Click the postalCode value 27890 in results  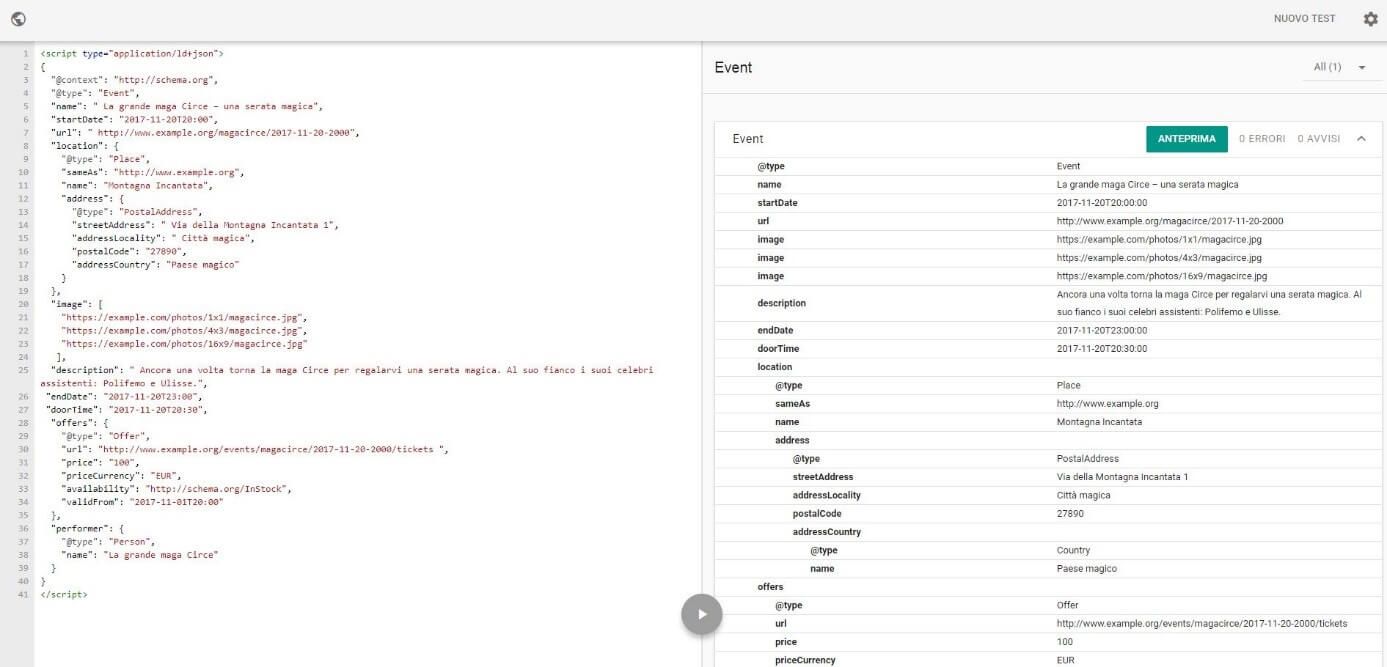click(1070, 514)
